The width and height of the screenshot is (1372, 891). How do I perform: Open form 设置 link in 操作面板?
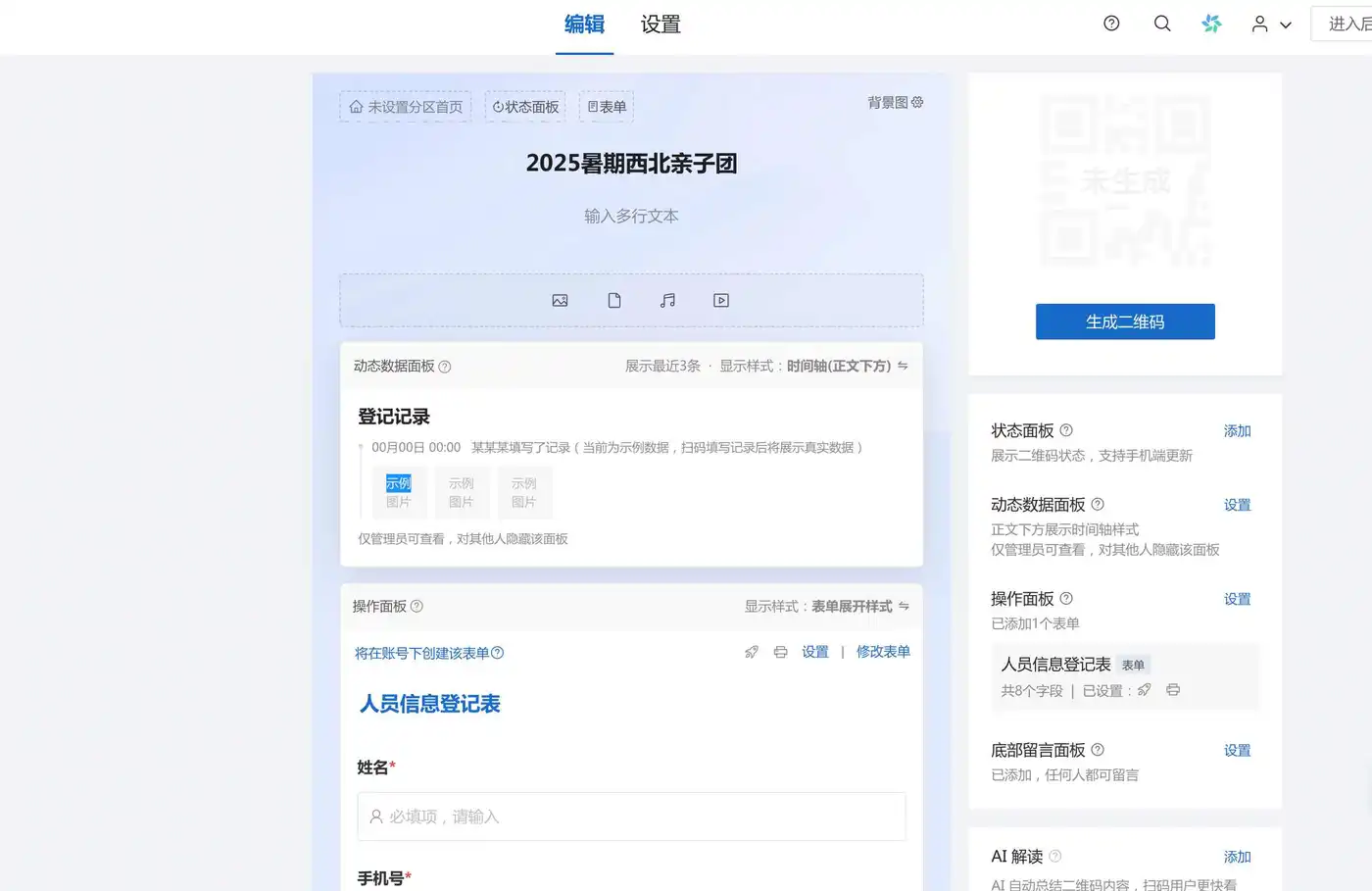click(815, 652)
